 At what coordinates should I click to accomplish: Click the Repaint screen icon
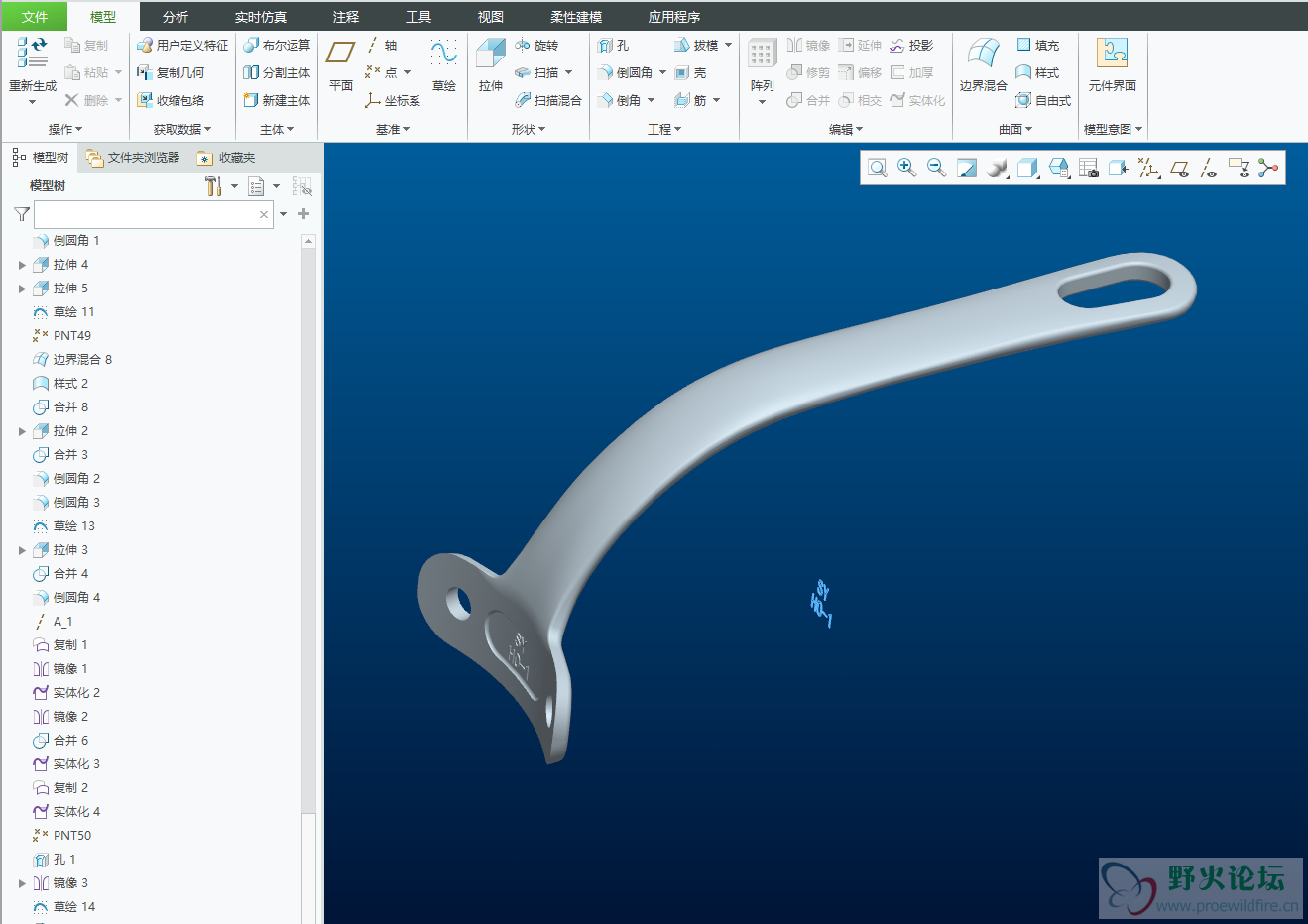pos(967,168)
